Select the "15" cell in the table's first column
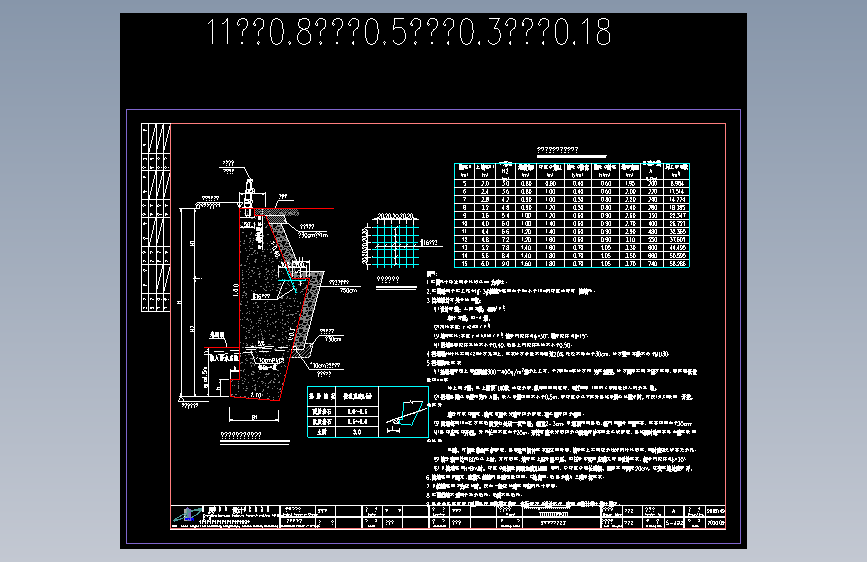 click(464, 264)
